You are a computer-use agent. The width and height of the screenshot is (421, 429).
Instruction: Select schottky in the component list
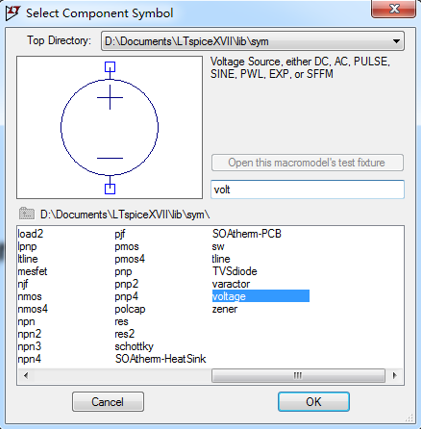click(134, 346)
